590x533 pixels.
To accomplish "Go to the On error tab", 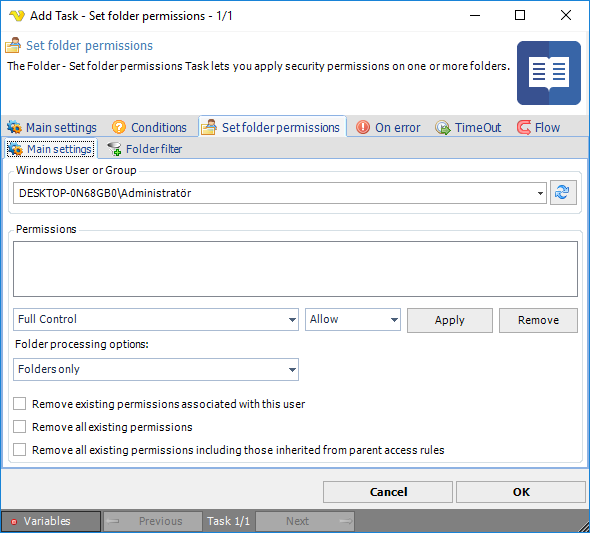I will point(388,127).
